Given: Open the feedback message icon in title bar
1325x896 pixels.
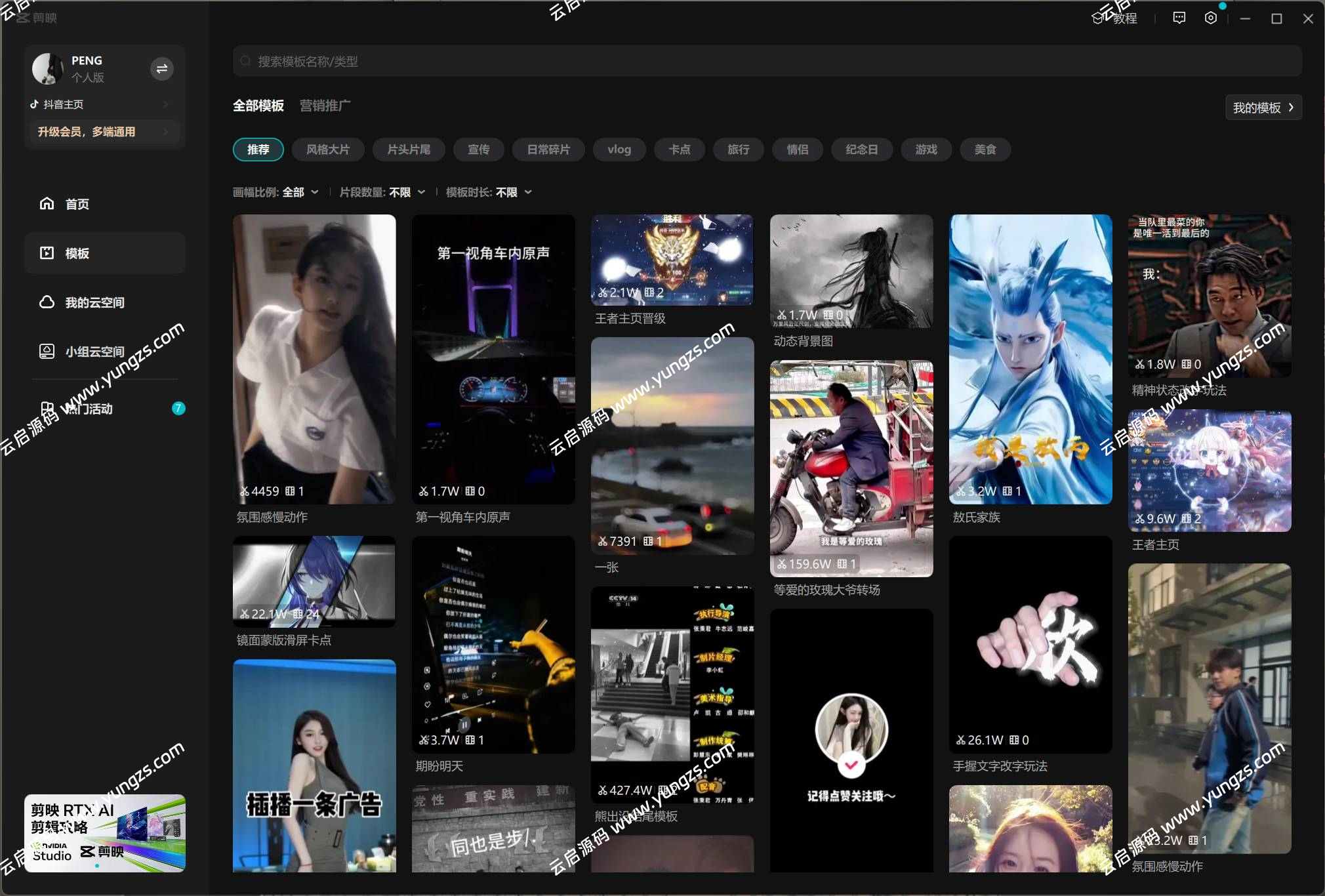Looking at the screenshot, I should (1179, 18).
